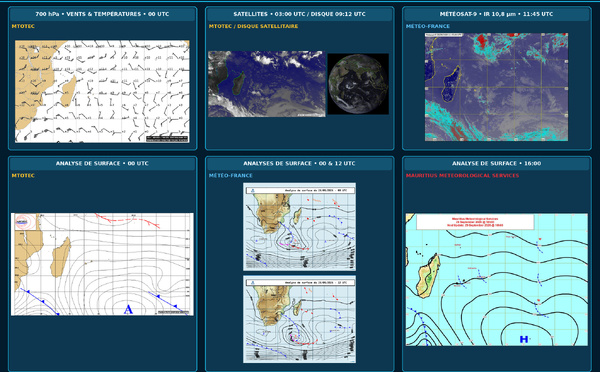Image resolution: width=600 pixels, height=372 pixels.
Task: Click the blue H high-pressure marker on Mauritius map
Action: pyautogui.click(x=524, y=339)
